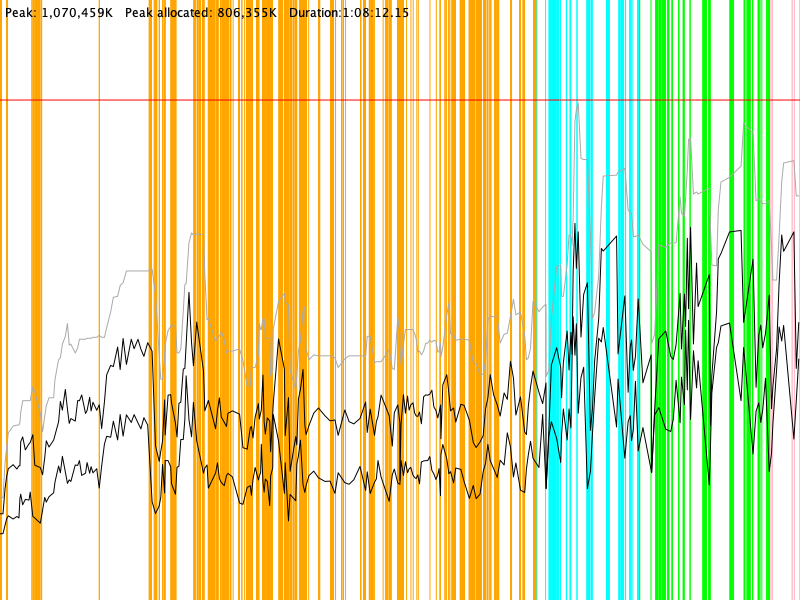Click the red horizontal peak threshold line
800x600 pixels.
400,100
